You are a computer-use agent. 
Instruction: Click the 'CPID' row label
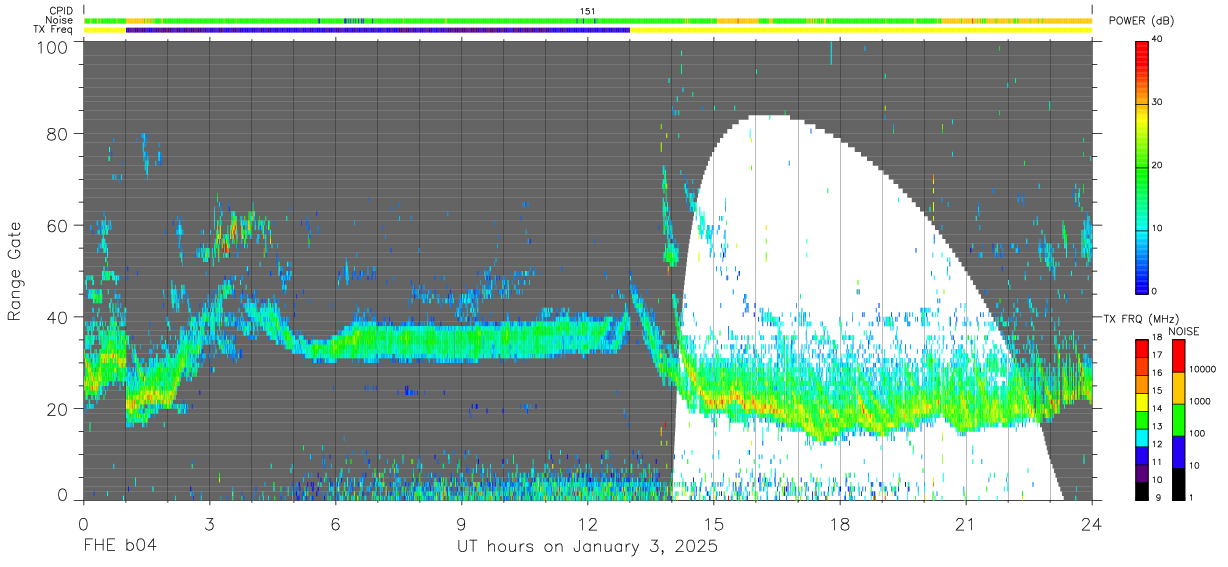62,11
